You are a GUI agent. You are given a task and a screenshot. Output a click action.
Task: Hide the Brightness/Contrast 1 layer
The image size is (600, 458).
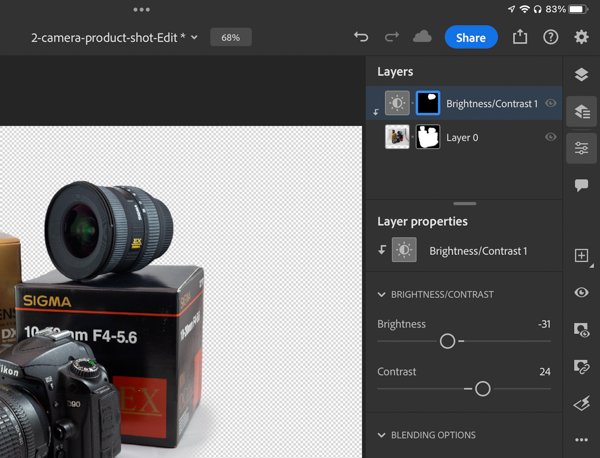point(551,103)
